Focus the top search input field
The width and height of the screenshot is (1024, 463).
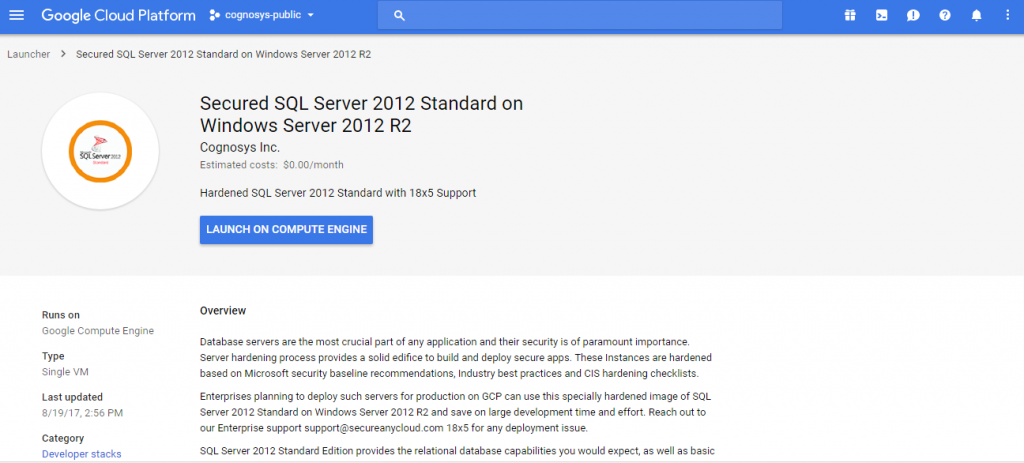point(590,15)
